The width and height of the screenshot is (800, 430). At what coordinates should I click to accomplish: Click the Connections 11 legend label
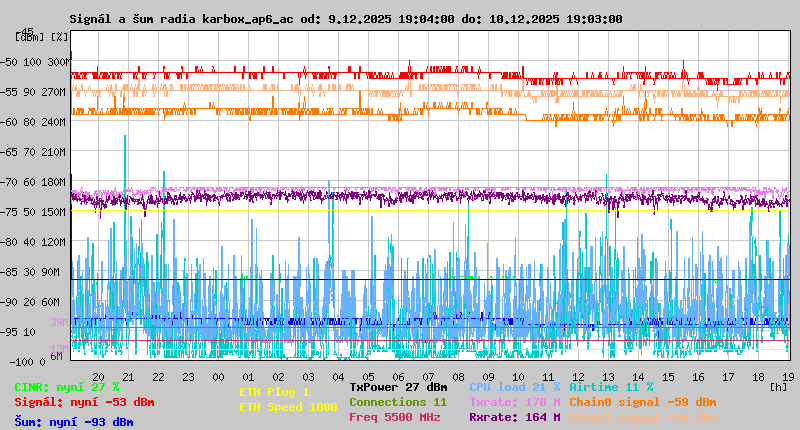pos(398,402)
